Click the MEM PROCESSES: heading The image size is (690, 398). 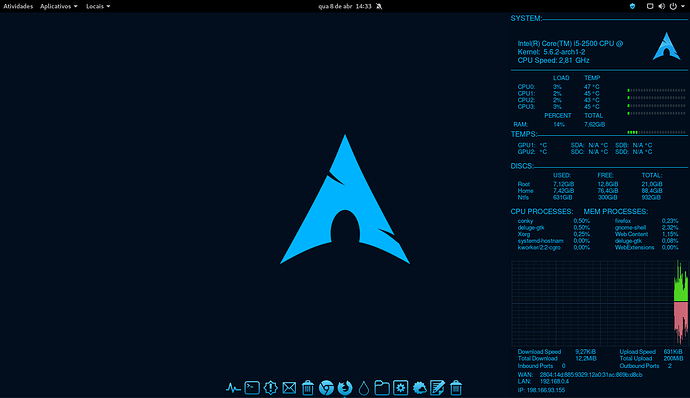tap(616, 212)
